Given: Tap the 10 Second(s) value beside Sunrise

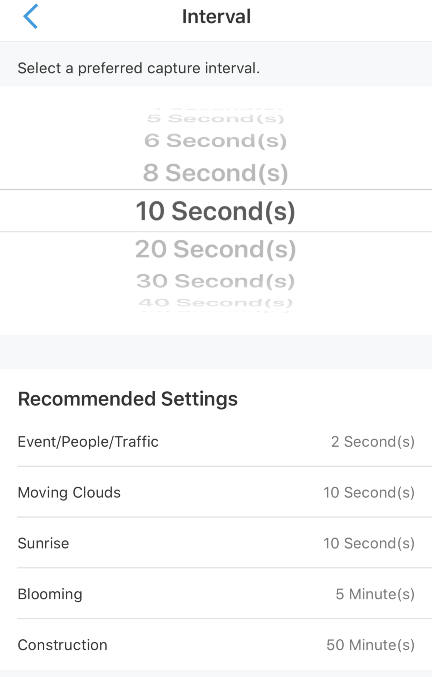Looking at the screenshot, I should 369,543.
